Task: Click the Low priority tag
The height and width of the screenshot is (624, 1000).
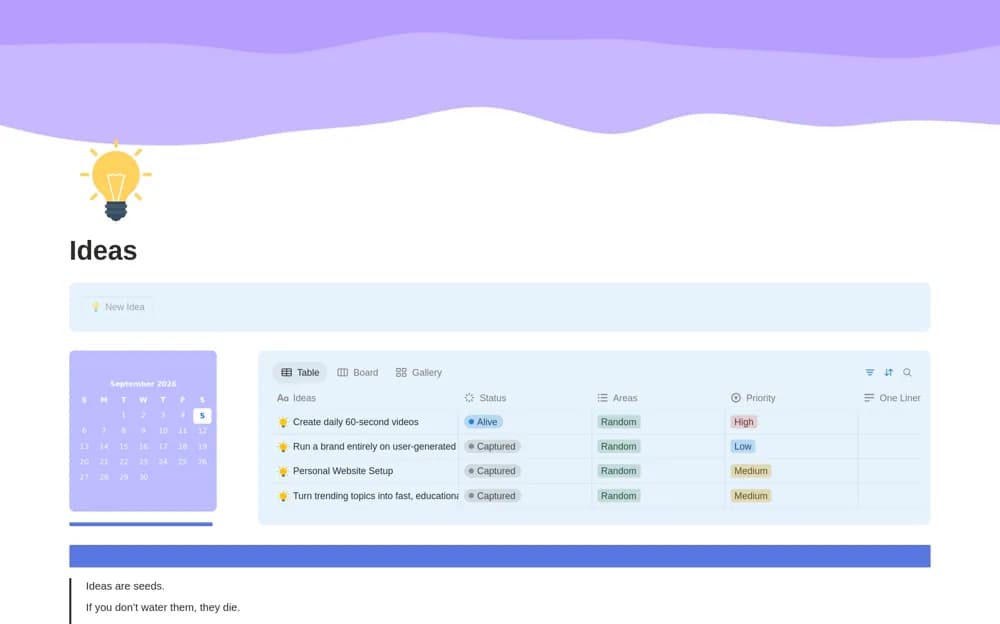Action: 742,447
